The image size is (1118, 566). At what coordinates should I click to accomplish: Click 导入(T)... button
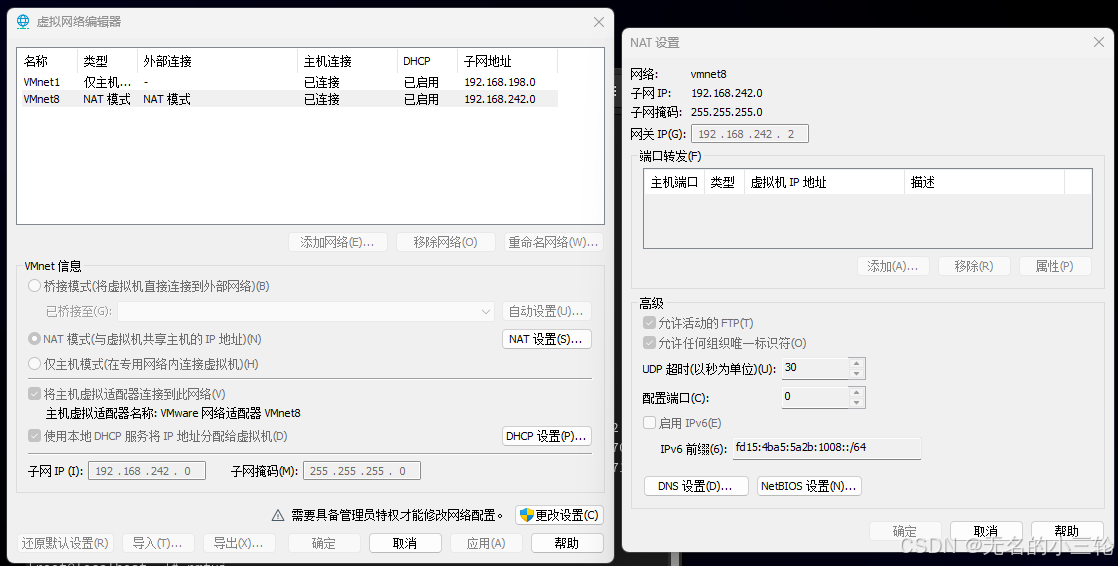[158, 543]
